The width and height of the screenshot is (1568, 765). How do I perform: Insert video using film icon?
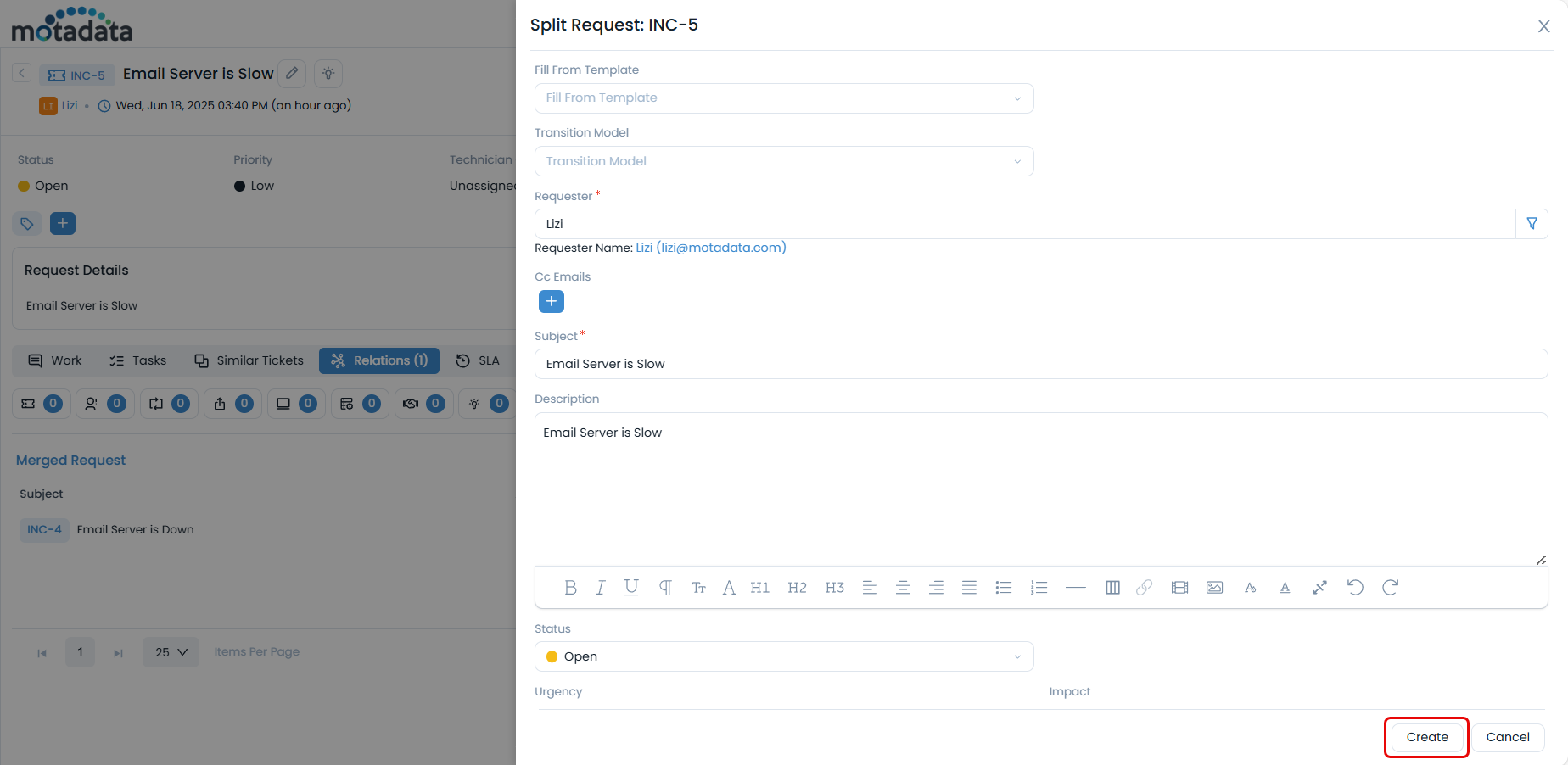tap(1179, 588)
